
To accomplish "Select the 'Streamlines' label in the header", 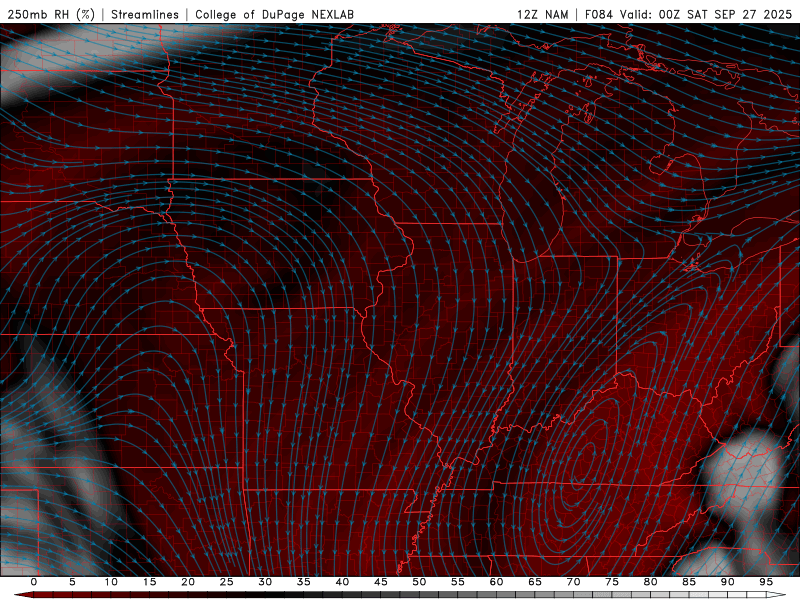I will point(145,14).
